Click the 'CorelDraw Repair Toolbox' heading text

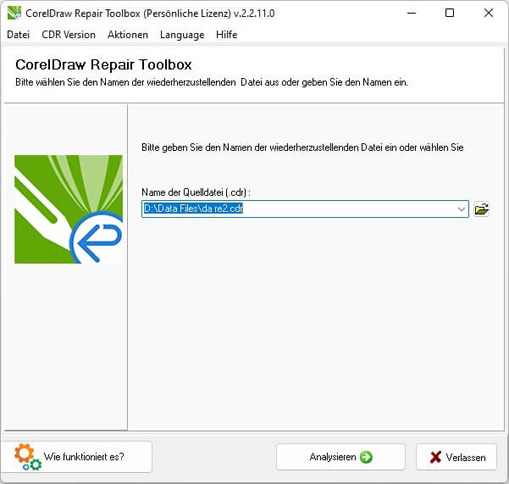(x=103, y=65)
